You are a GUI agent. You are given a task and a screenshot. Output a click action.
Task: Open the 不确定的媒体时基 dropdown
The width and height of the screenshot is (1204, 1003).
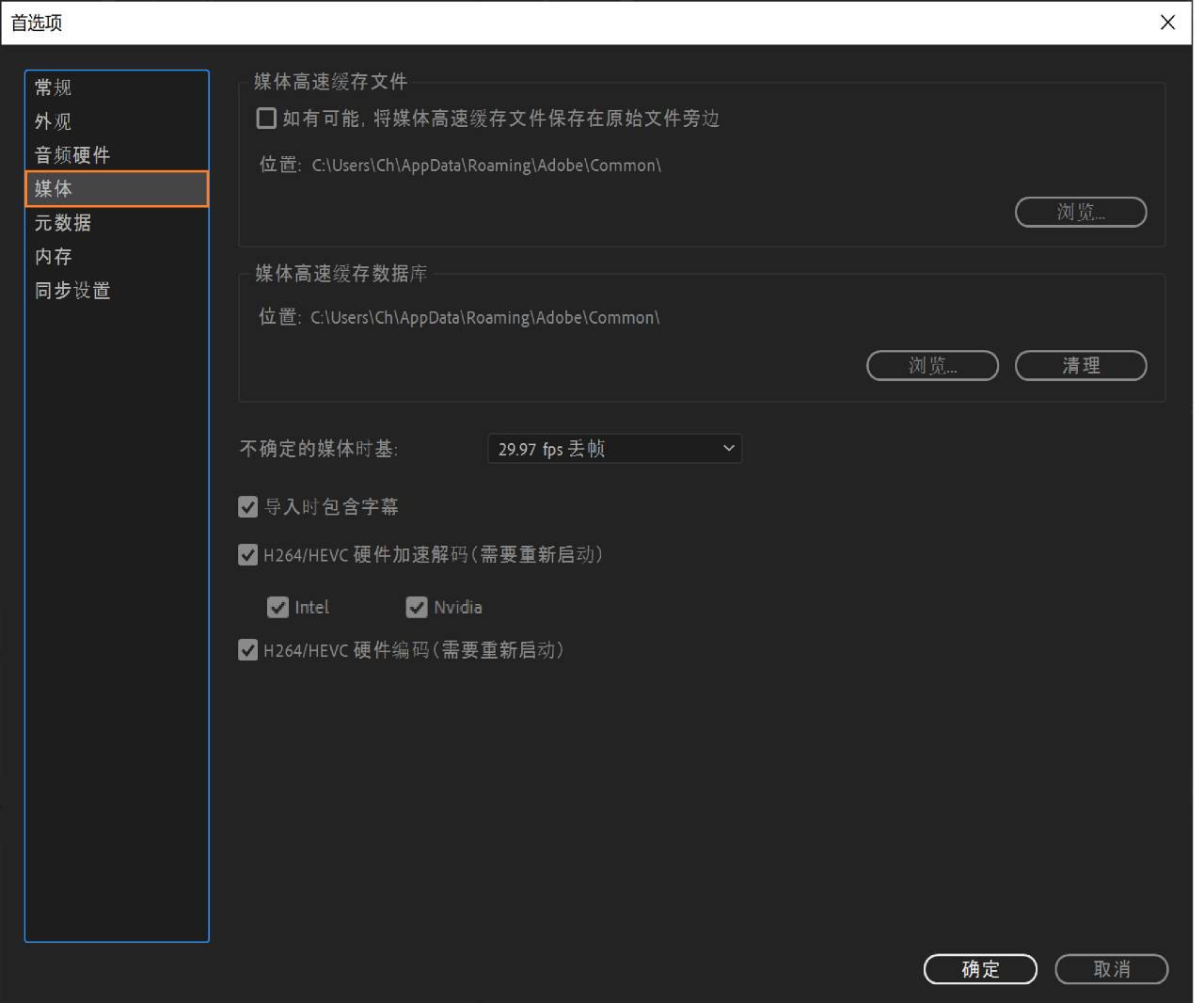point(614,449)
